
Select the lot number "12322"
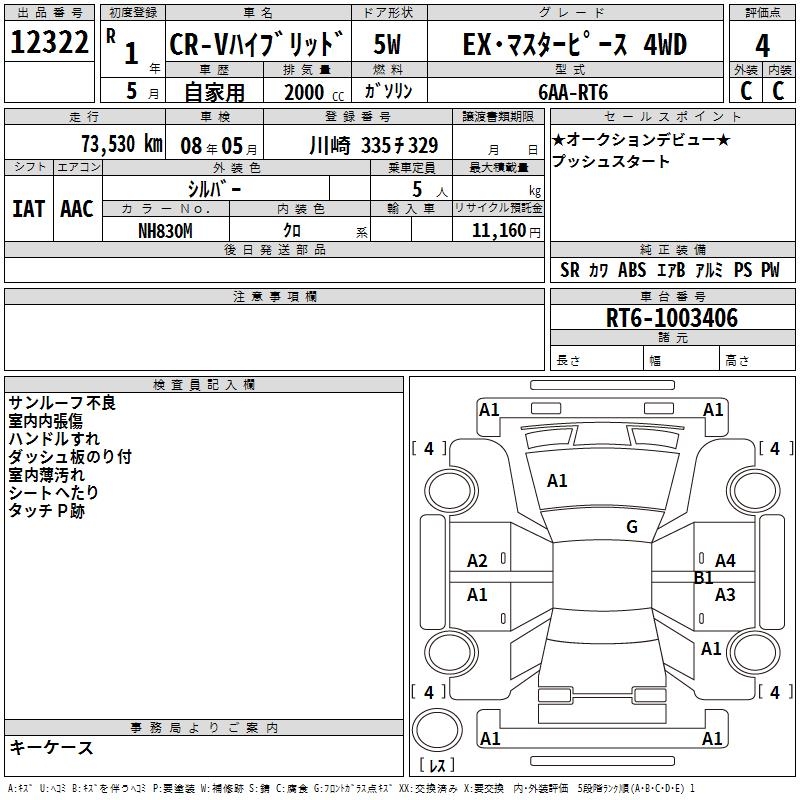click(x=49, y=42)
